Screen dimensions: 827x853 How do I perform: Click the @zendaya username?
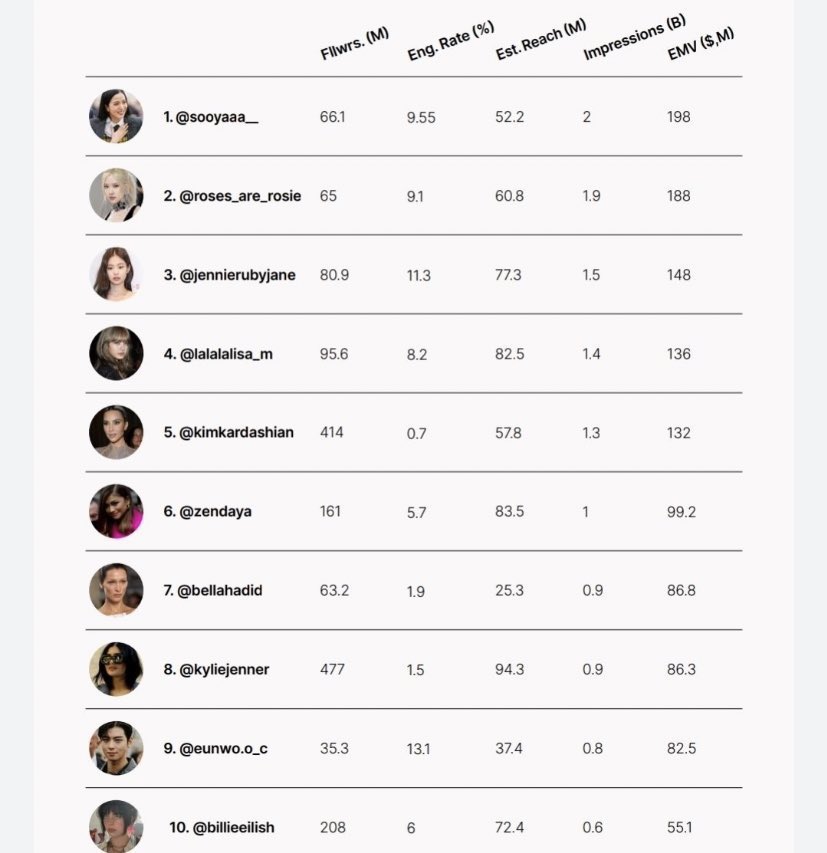pos(208,512)
